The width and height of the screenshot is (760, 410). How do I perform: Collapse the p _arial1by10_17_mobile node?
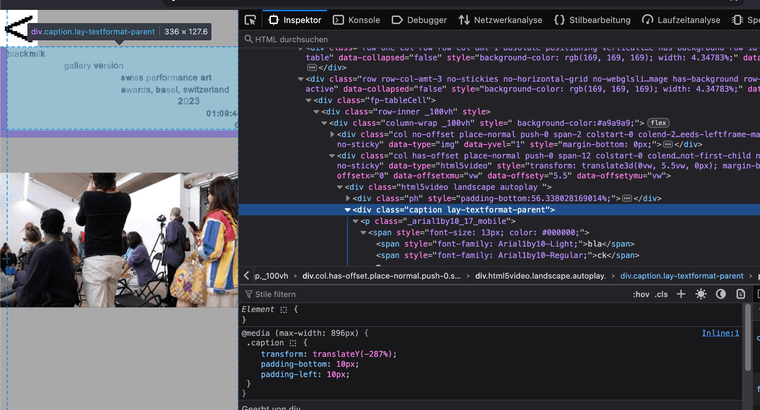point(355,221)
